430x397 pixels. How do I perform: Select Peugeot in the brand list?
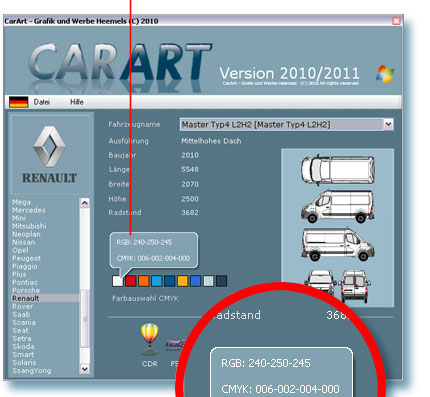point(26,258)
